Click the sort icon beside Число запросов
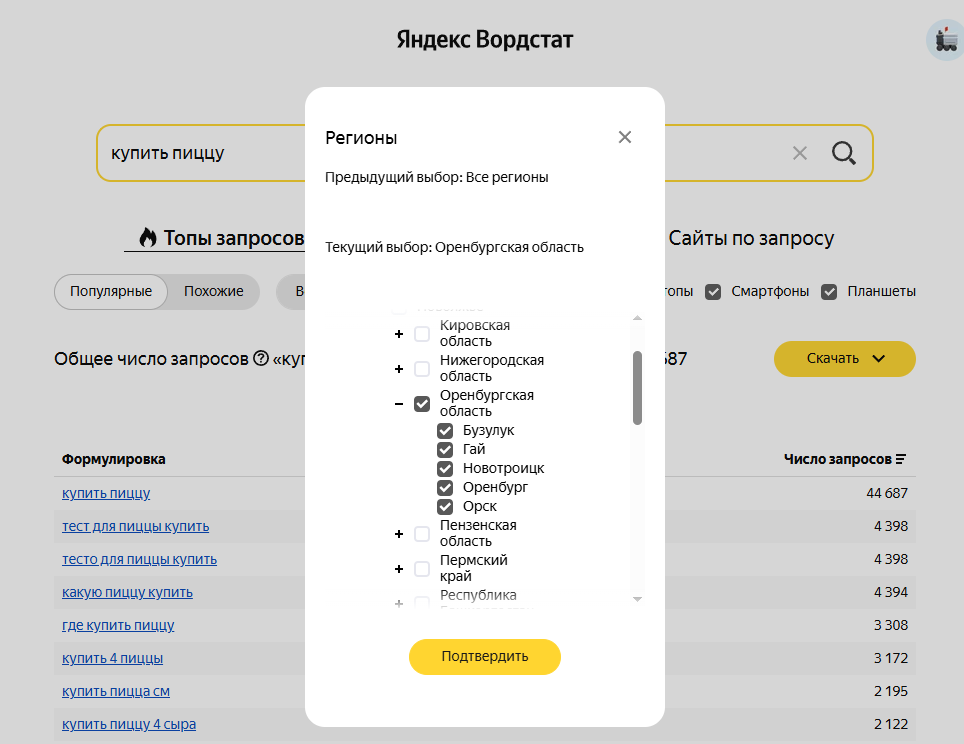Viewport: 964px width, 744px height. click(901, 459)
